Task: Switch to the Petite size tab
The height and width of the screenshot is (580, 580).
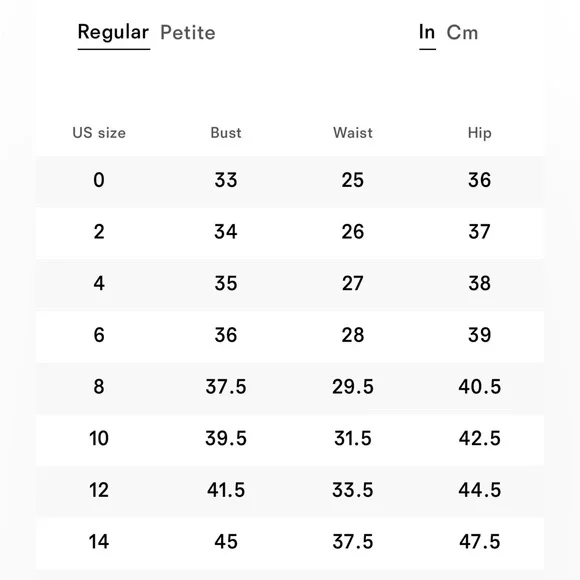Action: click(x=188, y=33)
